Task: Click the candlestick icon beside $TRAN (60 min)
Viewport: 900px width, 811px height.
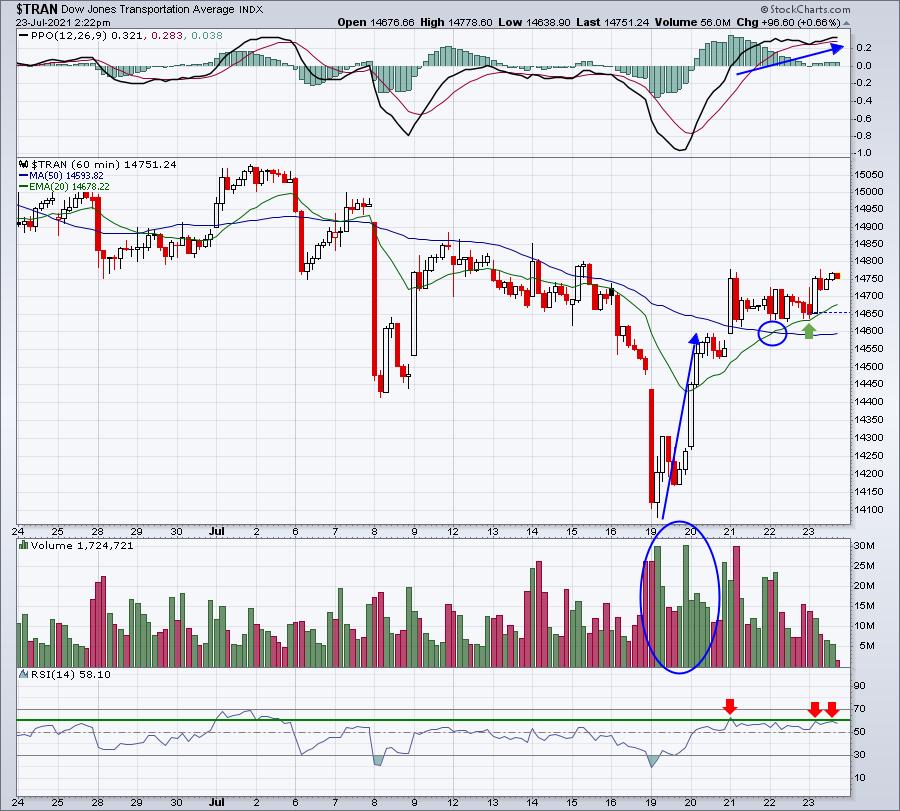Action: pyautogui.click(x=24, y=164)
